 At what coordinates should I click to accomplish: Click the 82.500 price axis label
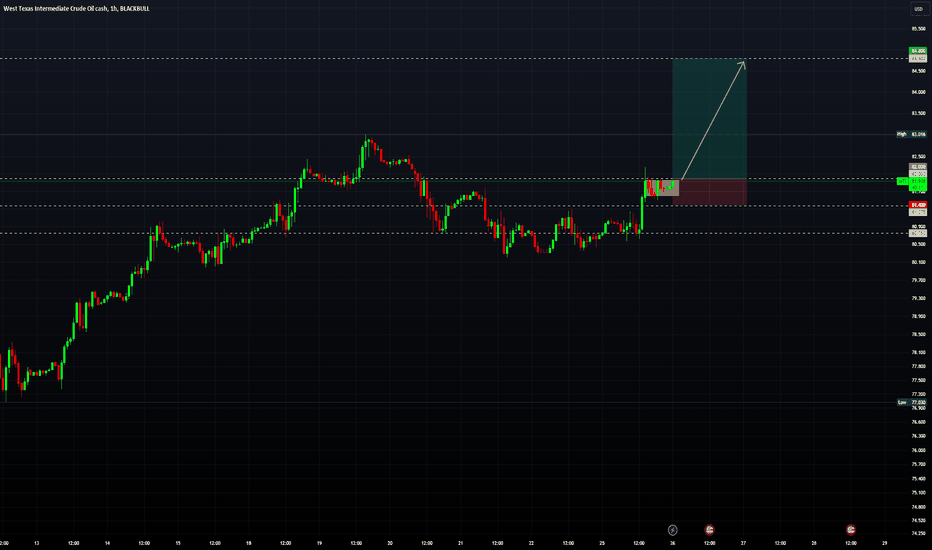point(918,156)
